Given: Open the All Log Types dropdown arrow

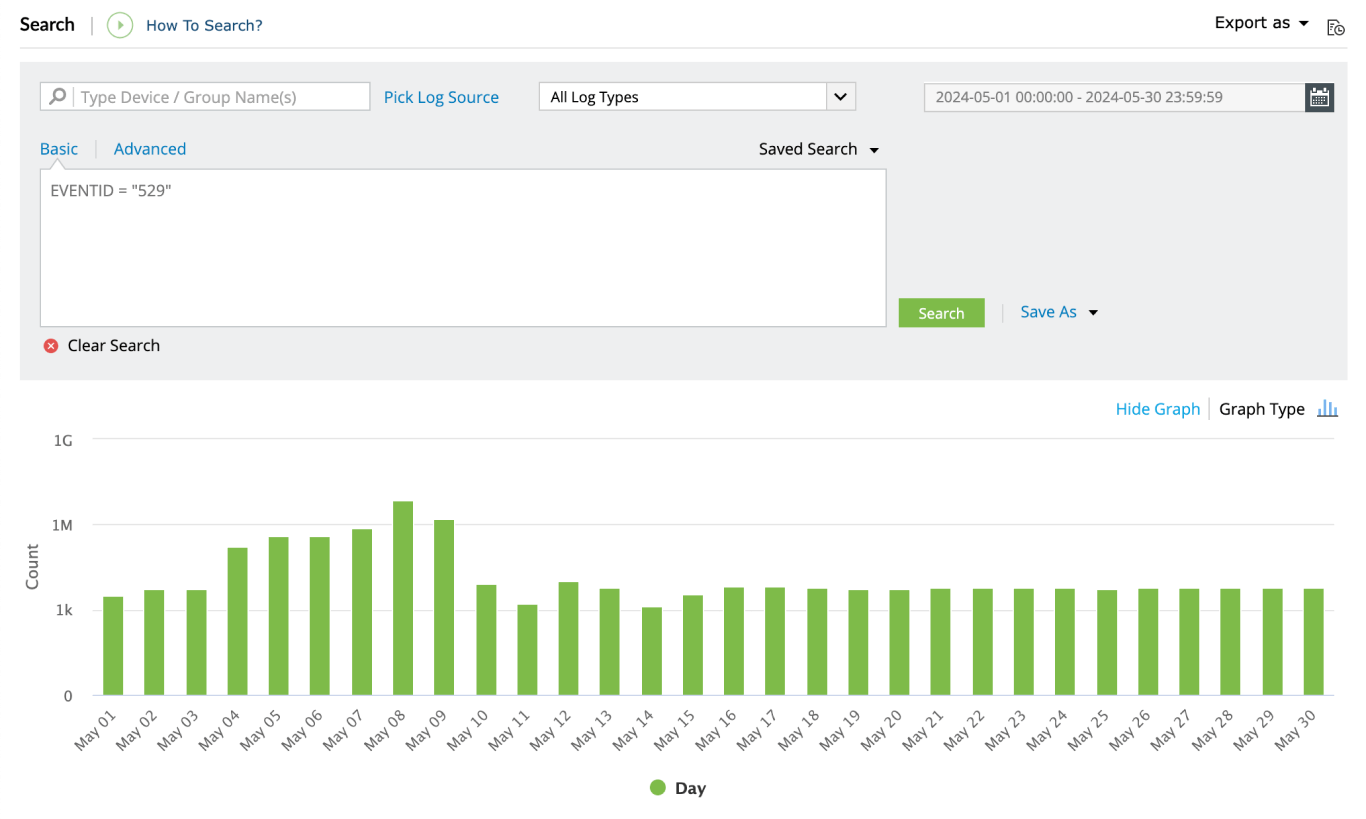Looking at the screenshot, I should point(840,97).
